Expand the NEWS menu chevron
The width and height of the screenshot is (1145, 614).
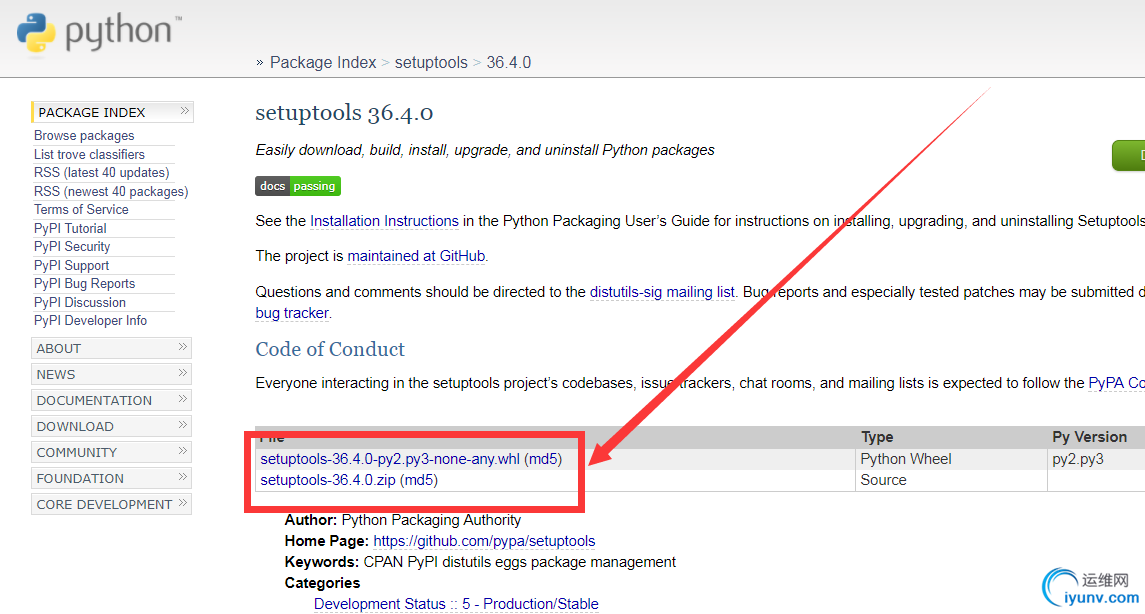click(183, 374)
